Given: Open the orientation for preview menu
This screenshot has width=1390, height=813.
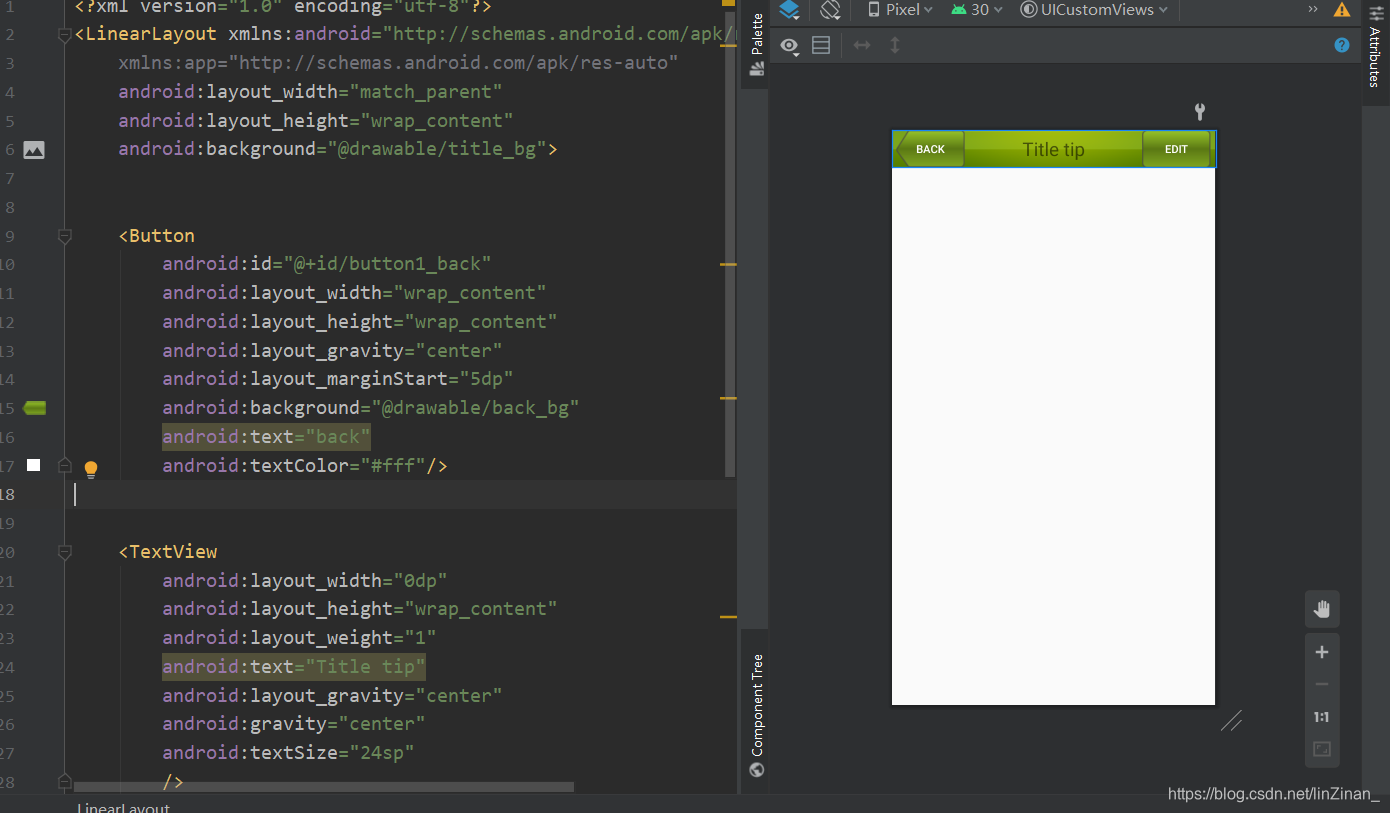Looking at the screenshot, I should [831, 10].
